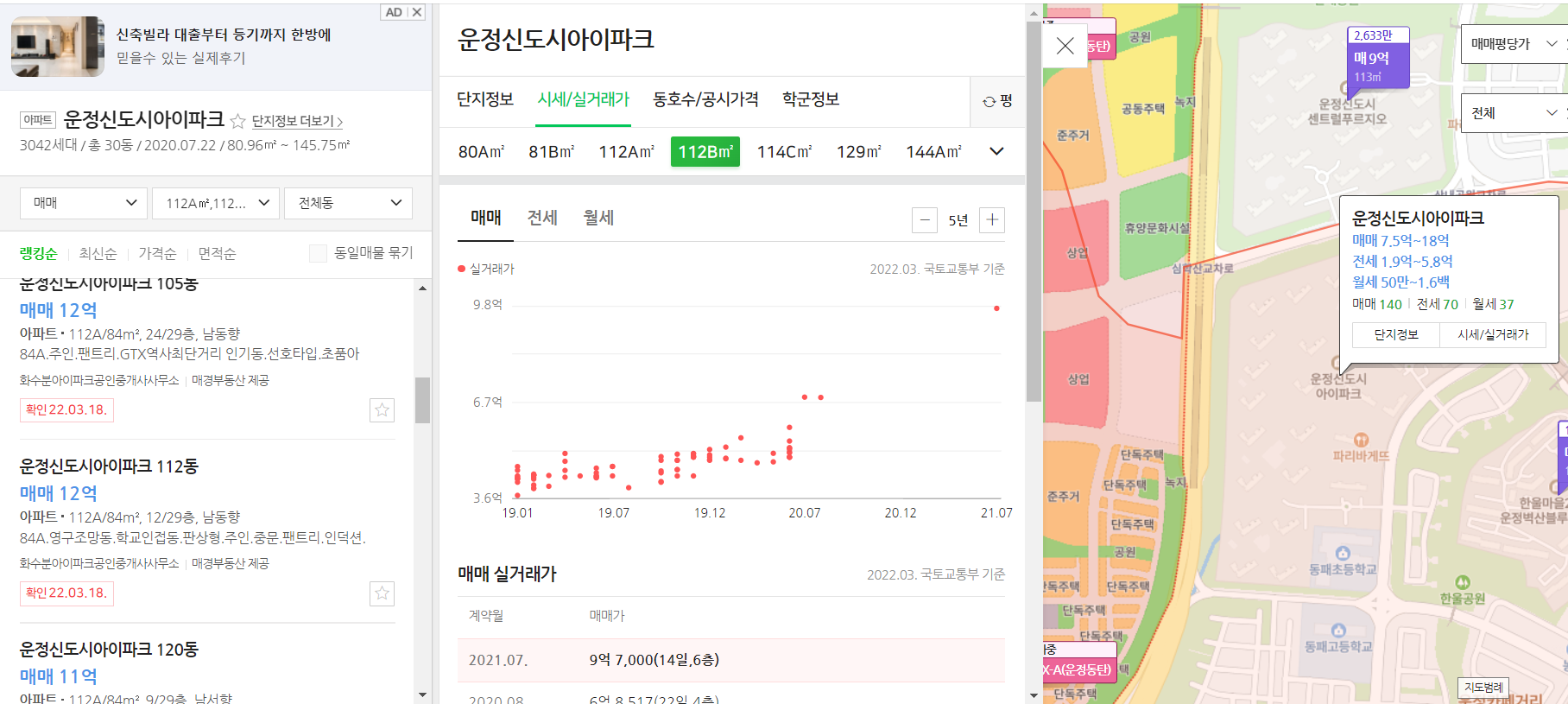Switch to 시세/실거래가 tab
Image resolution: width=1568 pixels, height=704 pixels.
click(x=584, y=99)
